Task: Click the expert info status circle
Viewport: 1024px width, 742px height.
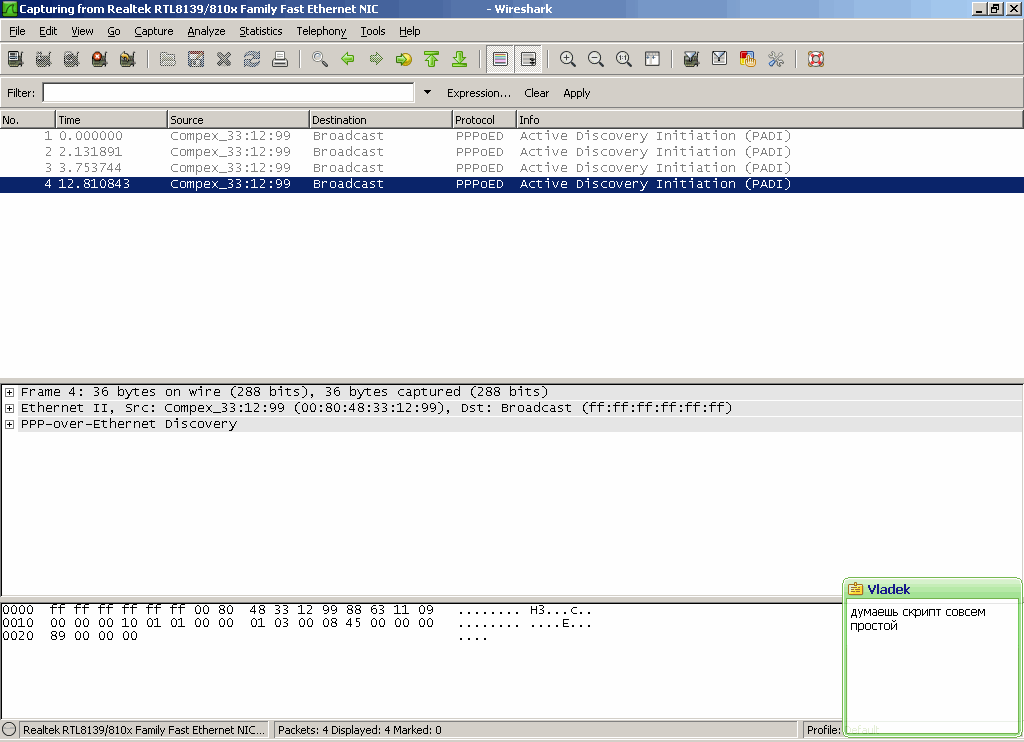Action: 9,730
